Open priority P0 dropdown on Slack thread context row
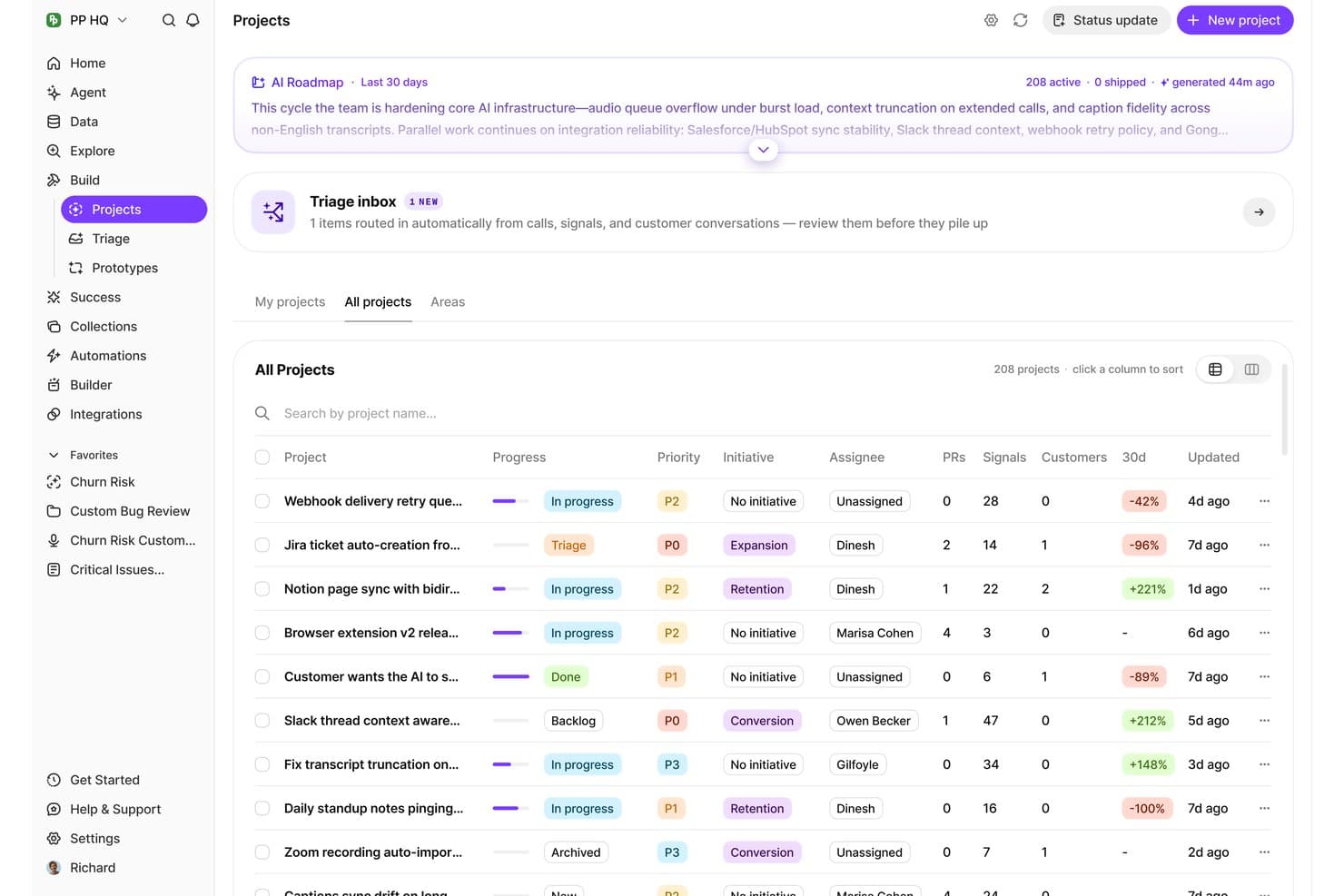The width and height of the screenshot is (1344, 896). tap(672, 721)
